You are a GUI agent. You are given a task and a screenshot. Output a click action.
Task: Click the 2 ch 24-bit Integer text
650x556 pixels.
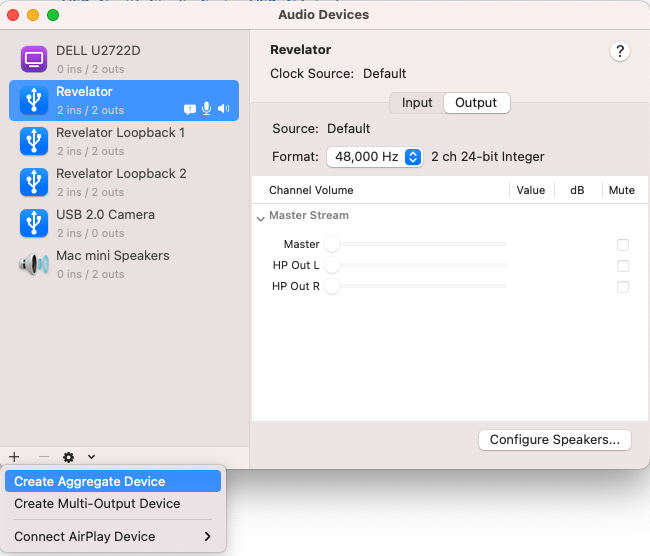click(x=488, y=157)
